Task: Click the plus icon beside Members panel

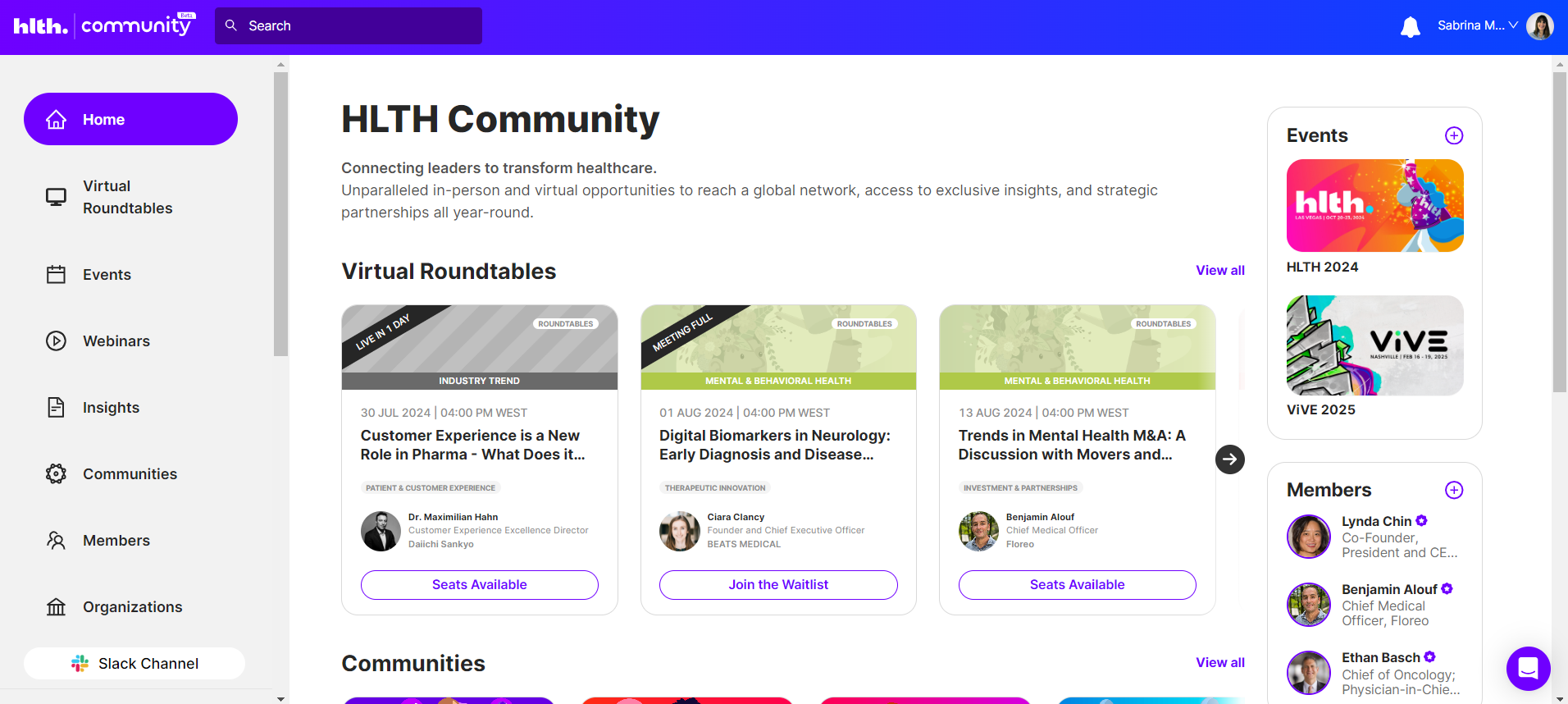Action: [1453, 490]
